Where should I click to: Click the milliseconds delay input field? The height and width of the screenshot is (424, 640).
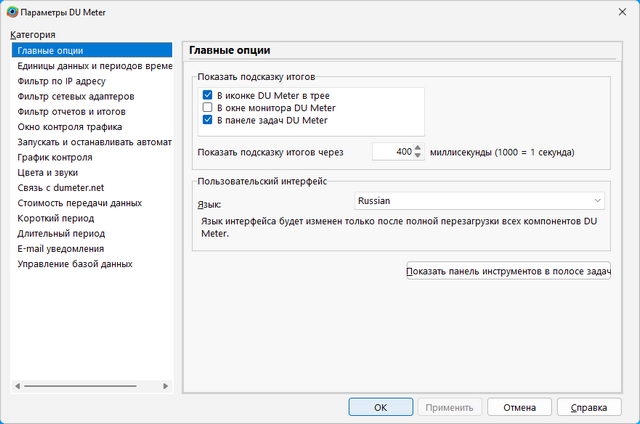point(392,152)
